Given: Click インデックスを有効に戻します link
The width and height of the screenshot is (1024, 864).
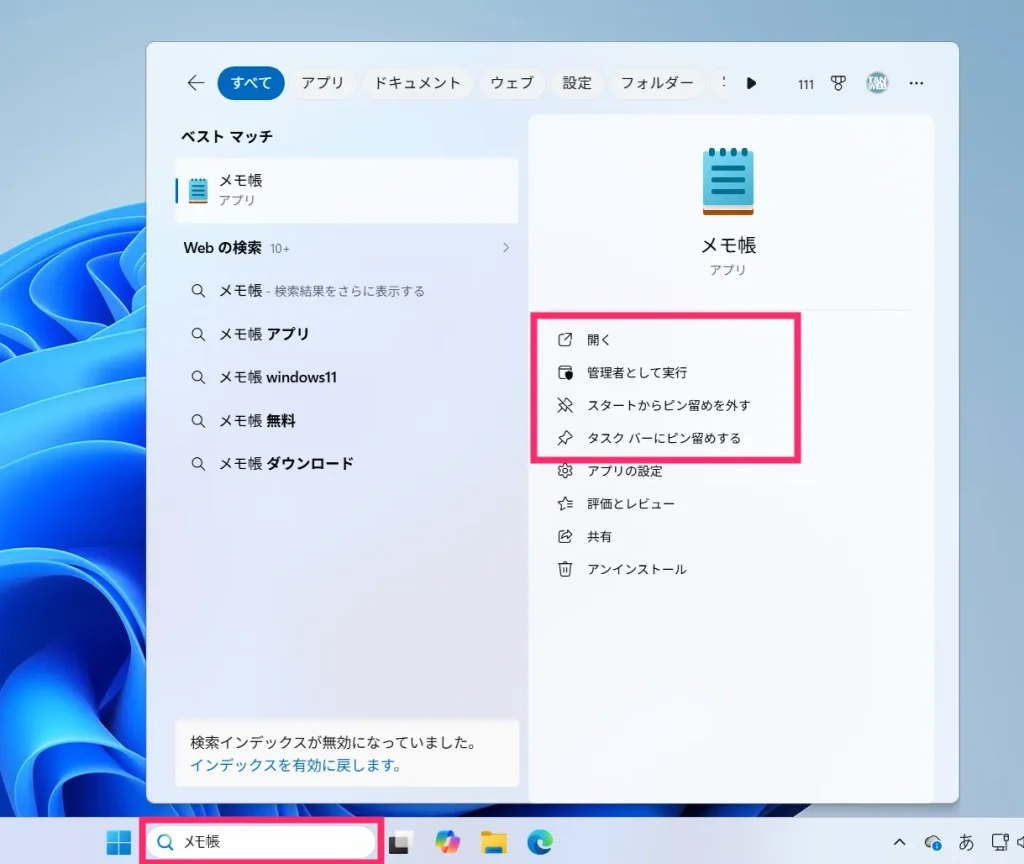Looking at the screenshot, I should [x=295, y=765].
